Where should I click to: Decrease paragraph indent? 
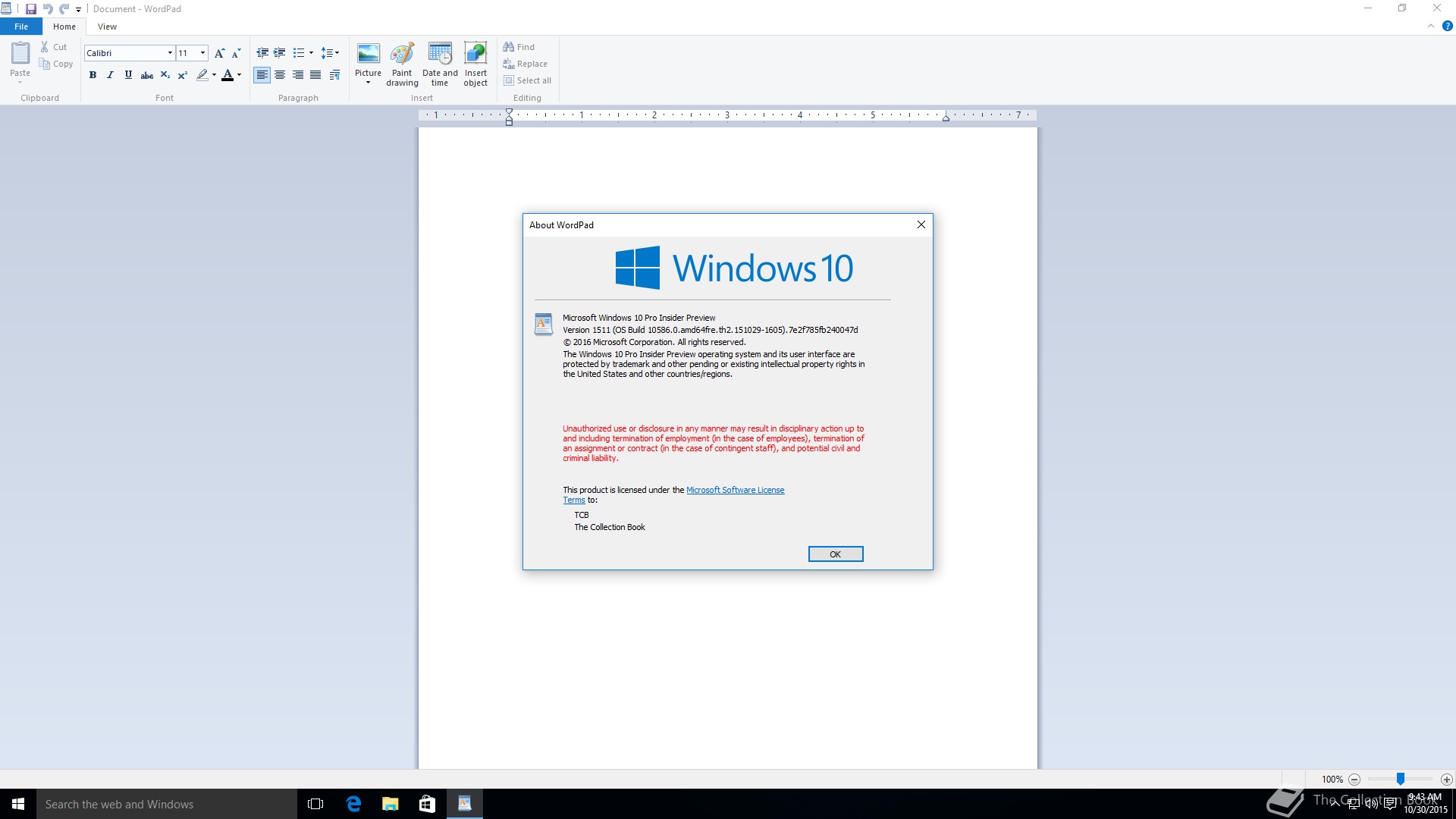coord(262,53)
